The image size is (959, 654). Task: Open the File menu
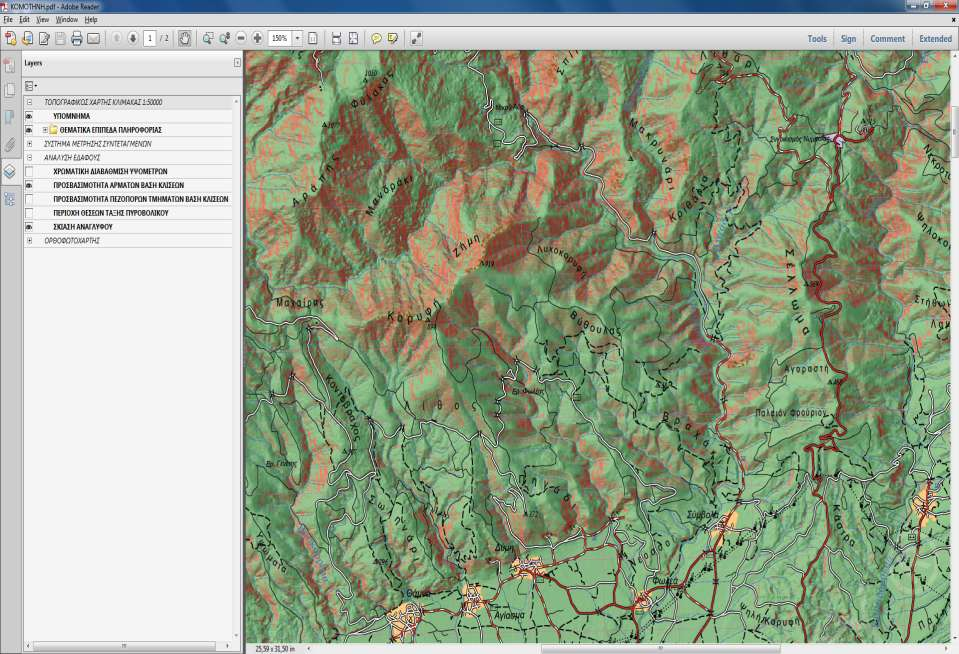(8, 20)
